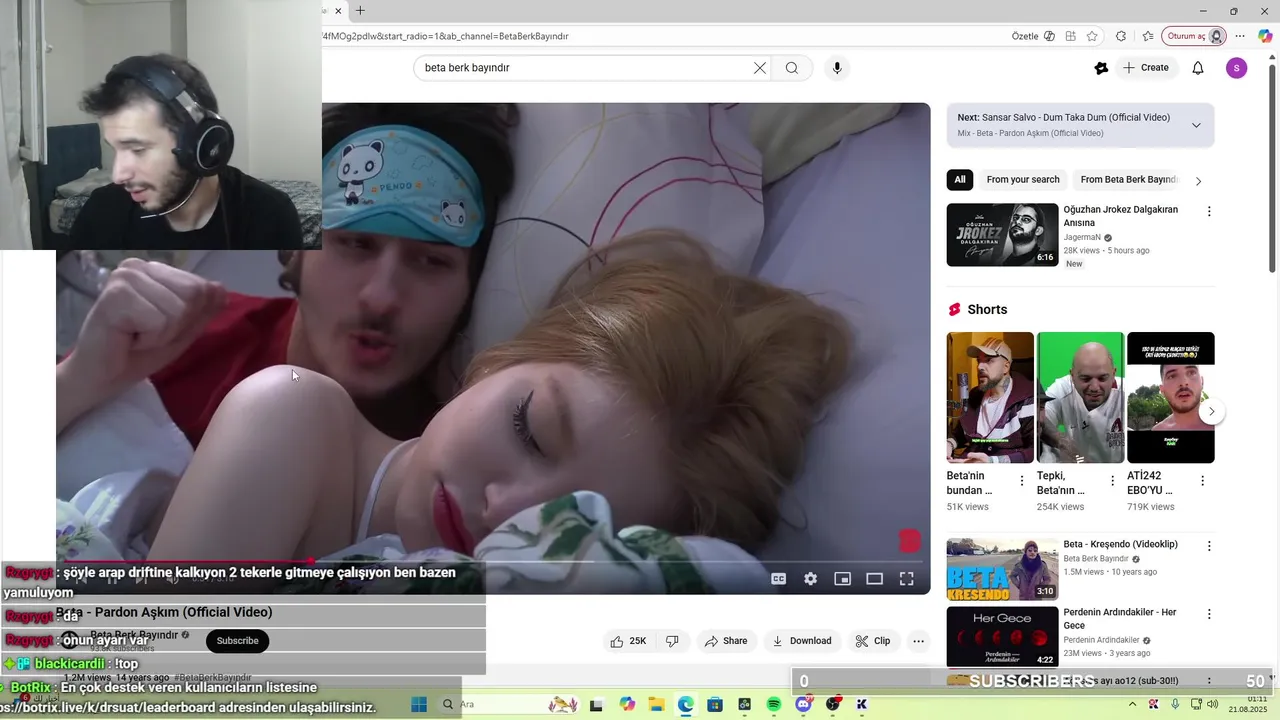Screen dimensions: 1280x720
Task: Open File Explorer from the taskbar
Action: pyautogui.click(x=656, y=705)
